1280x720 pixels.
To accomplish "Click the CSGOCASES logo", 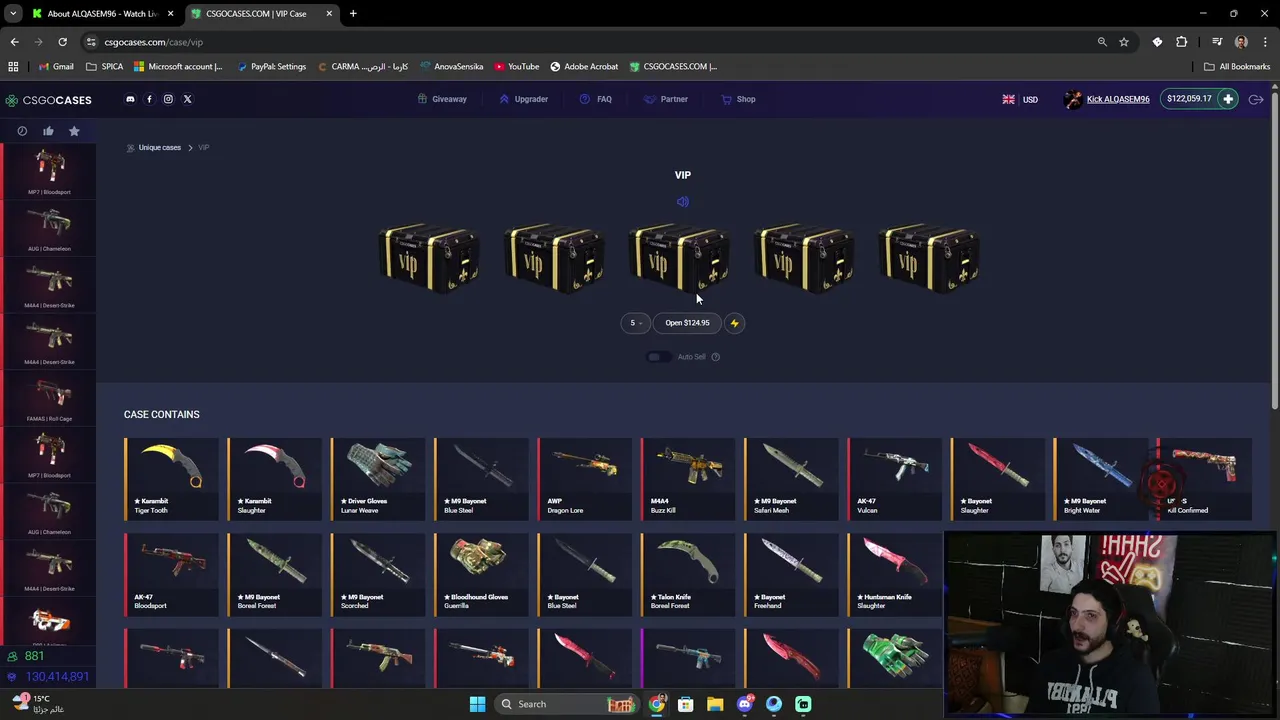I will pos(48,100).
